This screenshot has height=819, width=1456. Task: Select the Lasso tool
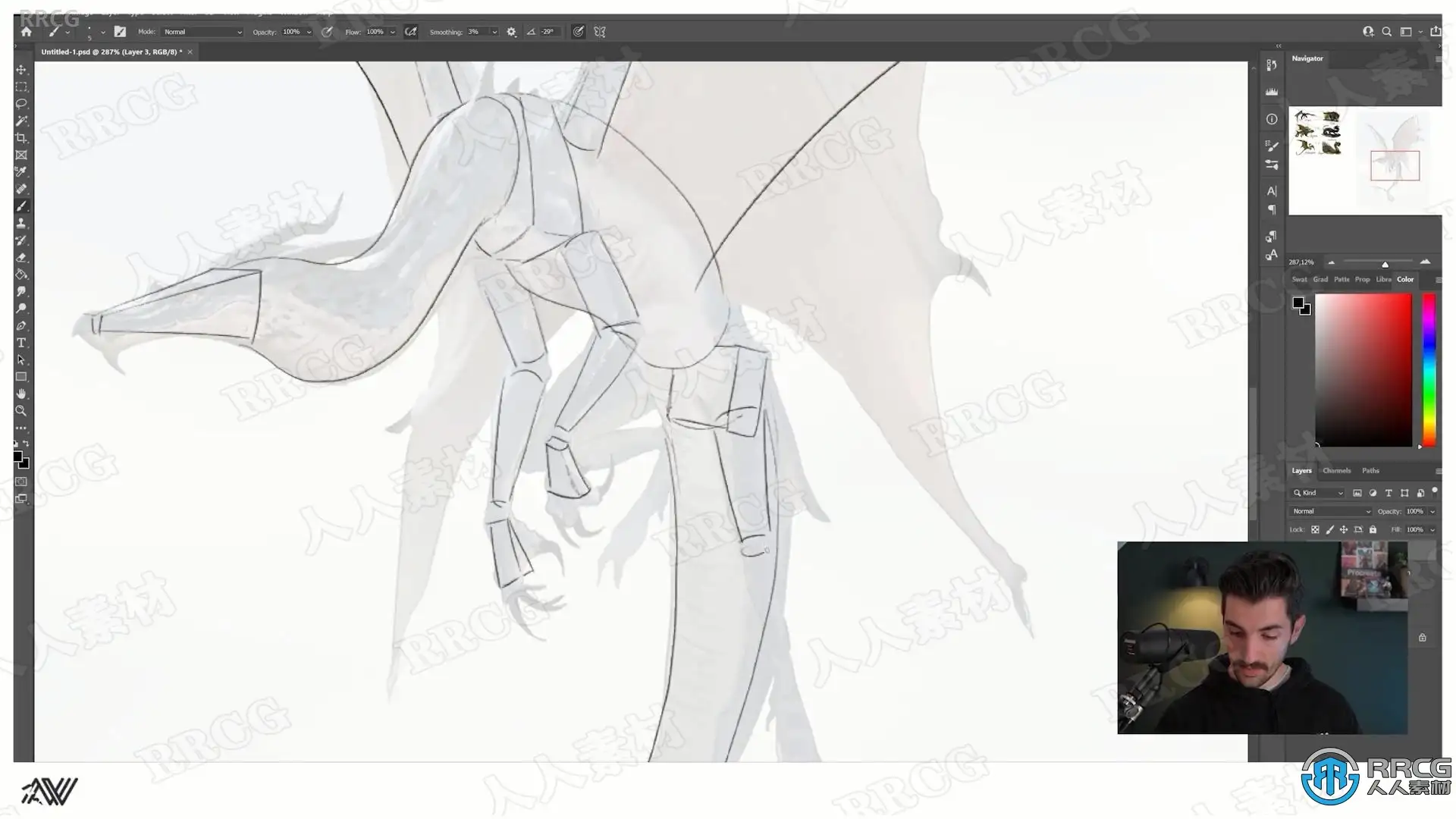[x=21, y=104]
